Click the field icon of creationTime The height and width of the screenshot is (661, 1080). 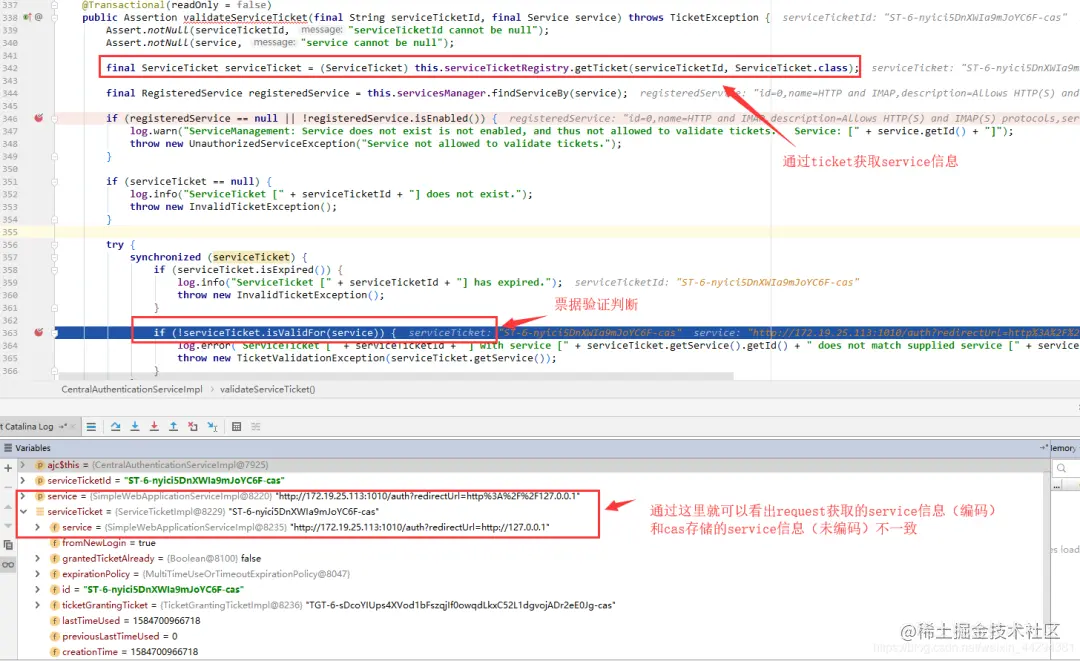[54, 651]
